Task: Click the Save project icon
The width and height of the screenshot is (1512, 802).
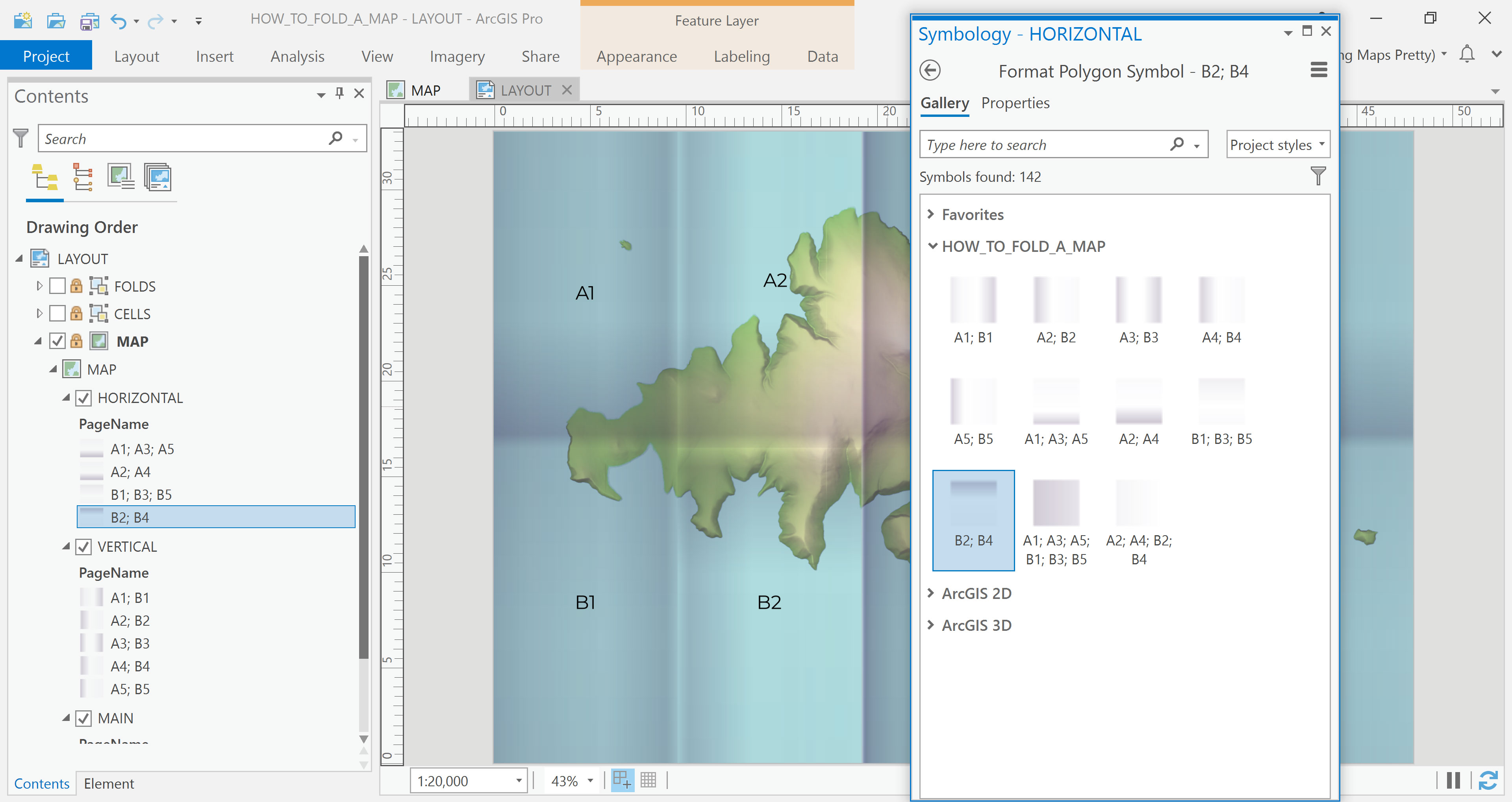Action: click(x=89, y=21)
